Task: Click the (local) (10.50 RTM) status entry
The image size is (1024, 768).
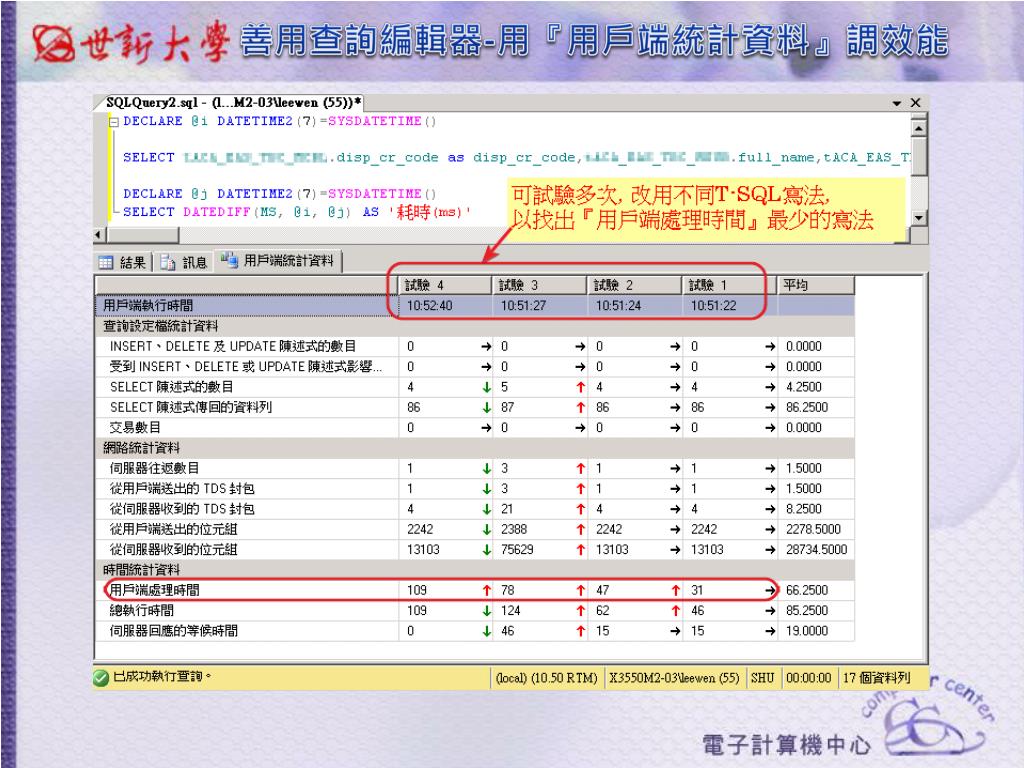Action: pyautogui.click(x=547, y=678)
